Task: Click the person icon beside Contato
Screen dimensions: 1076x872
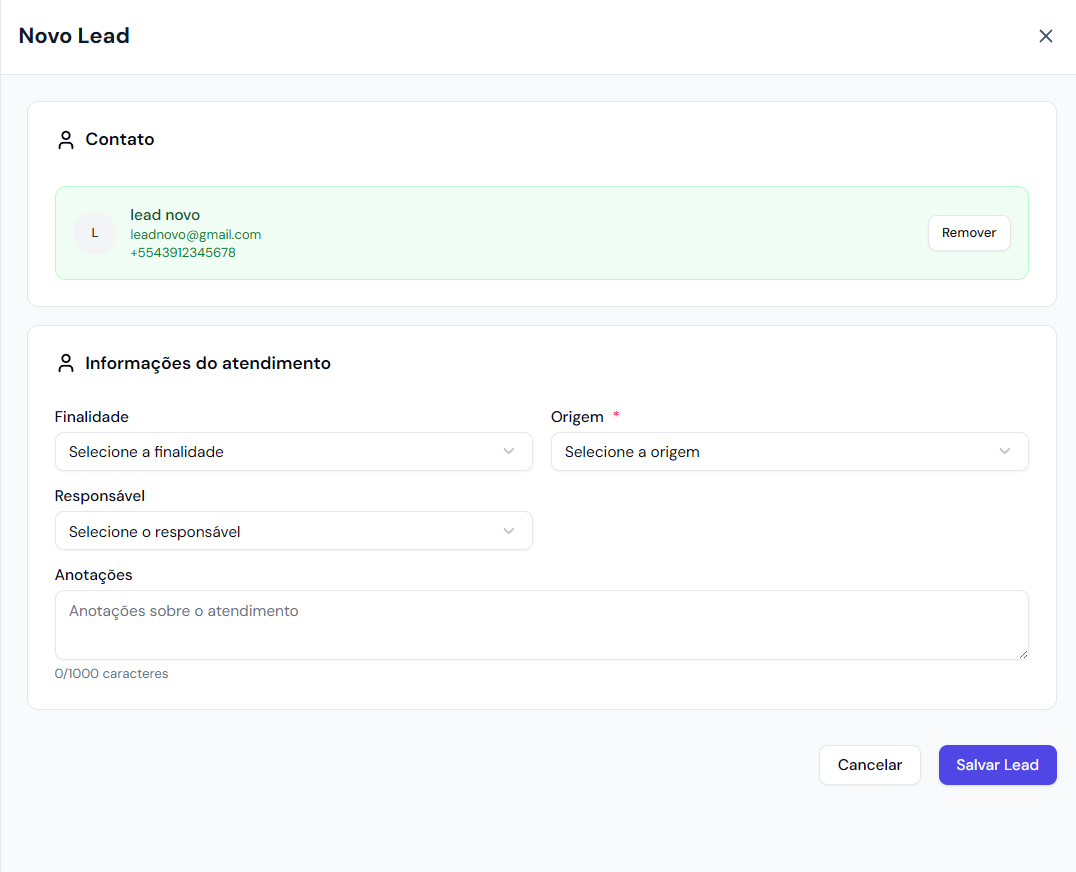Action: pos(66,140)
